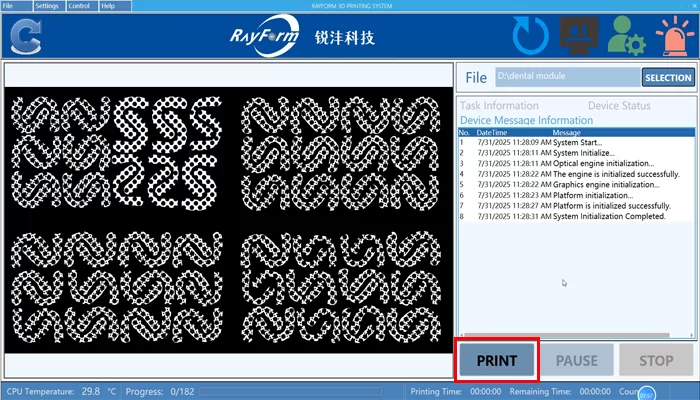Select the 'System Start...' message row

tap(576, 142)
